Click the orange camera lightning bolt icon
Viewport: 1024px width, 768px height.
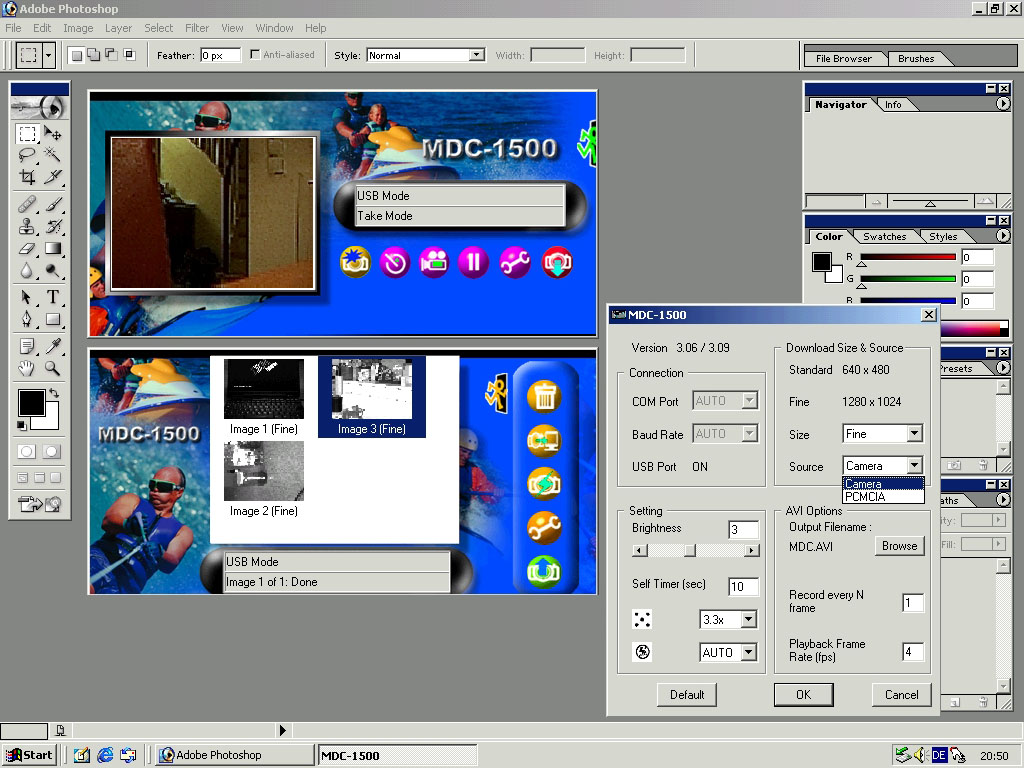[545, 484]
